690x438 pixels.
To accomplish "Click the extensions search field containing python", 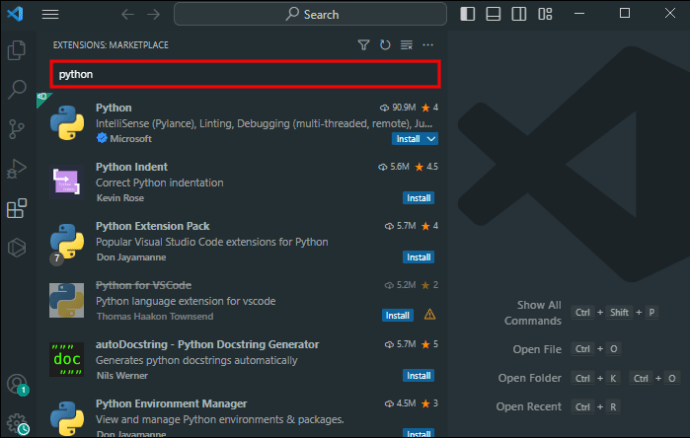I will click(246, 74).
